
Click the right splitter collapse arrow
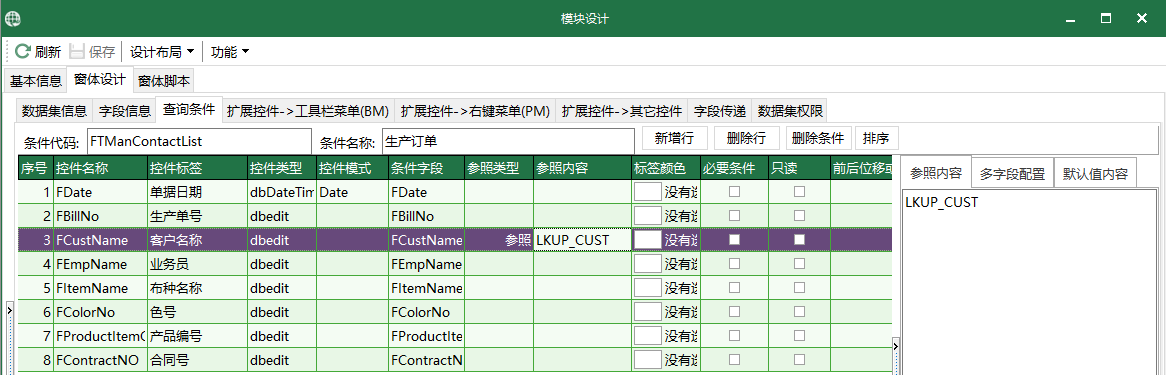coord(895,346)
